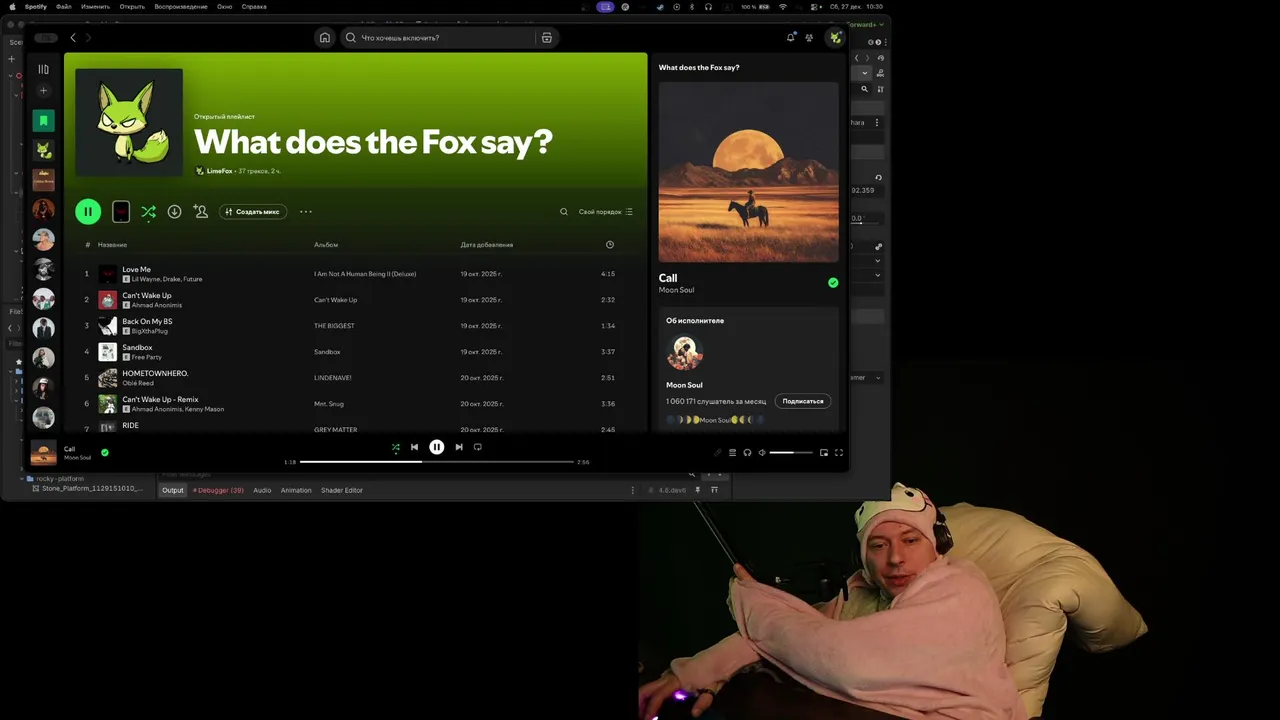Go back with Spotify left arrow
The image size is (1280, 720).
(73, 38)
